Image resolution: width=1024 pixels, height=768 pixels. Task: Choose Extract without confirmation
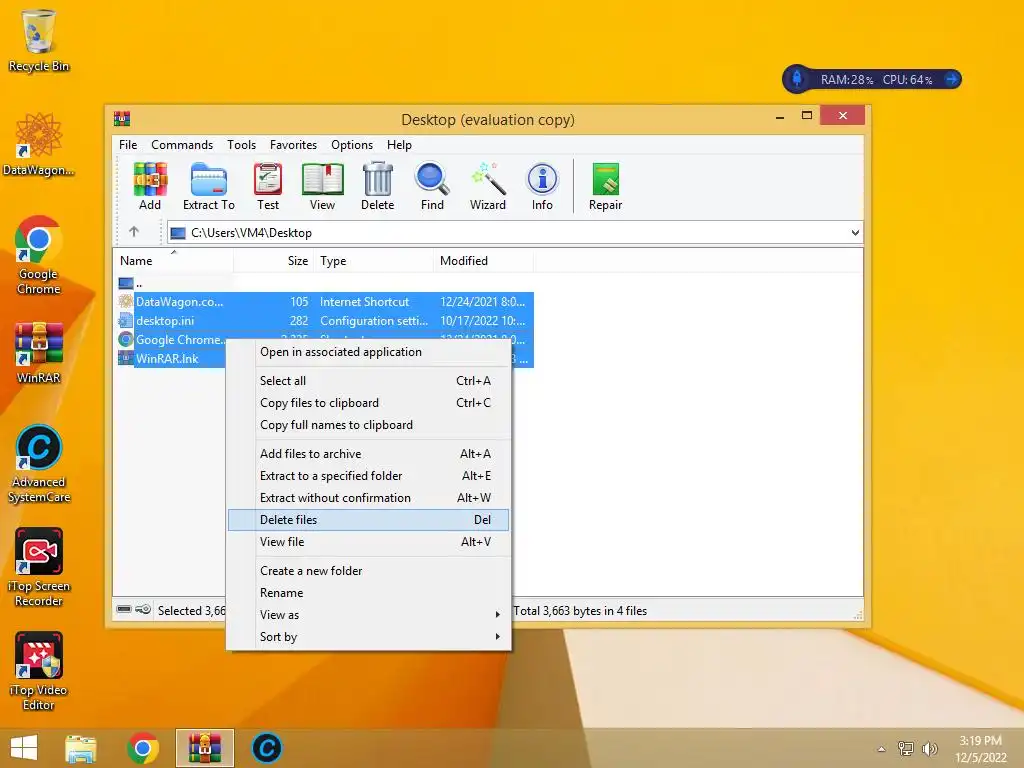[369, 498]
